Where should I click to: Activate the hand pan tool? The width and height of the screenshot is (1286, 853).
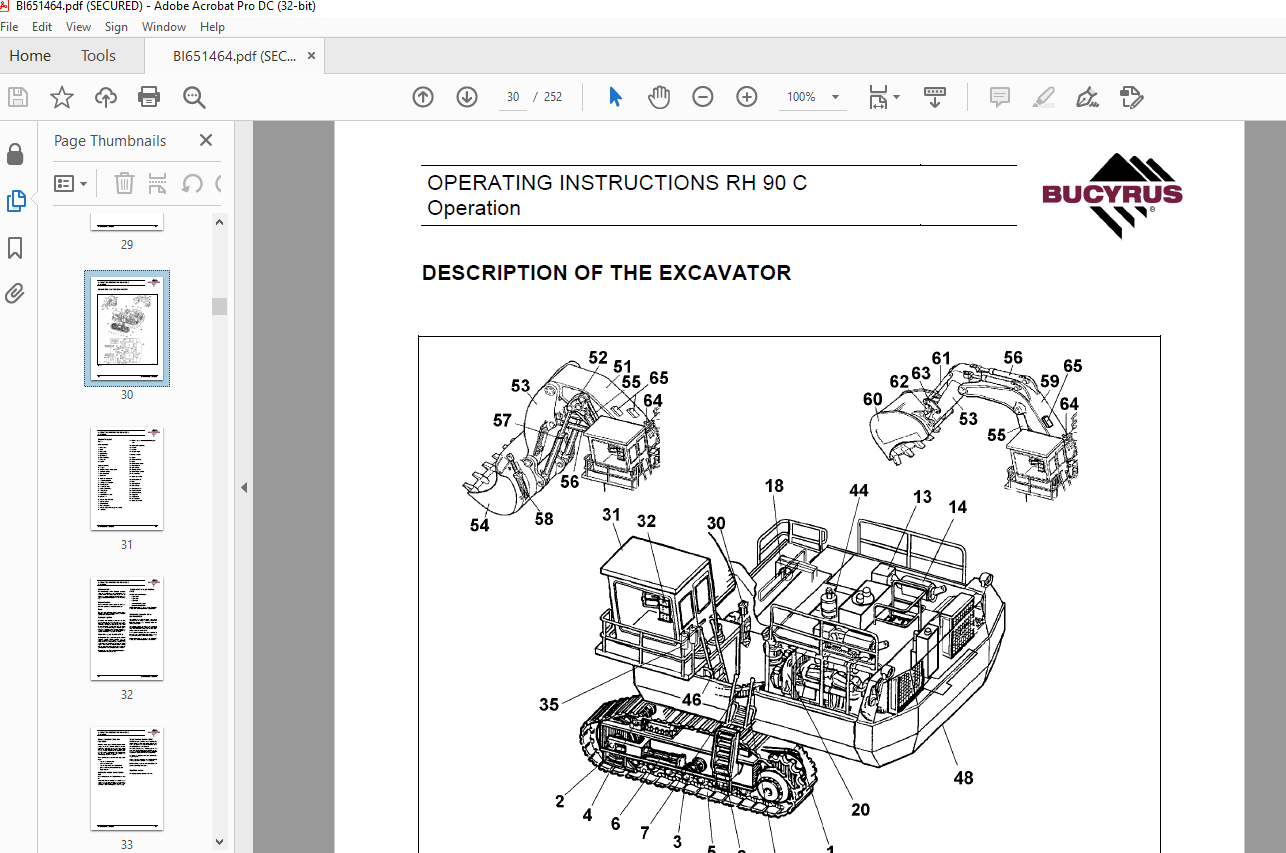tap(659, 97)
